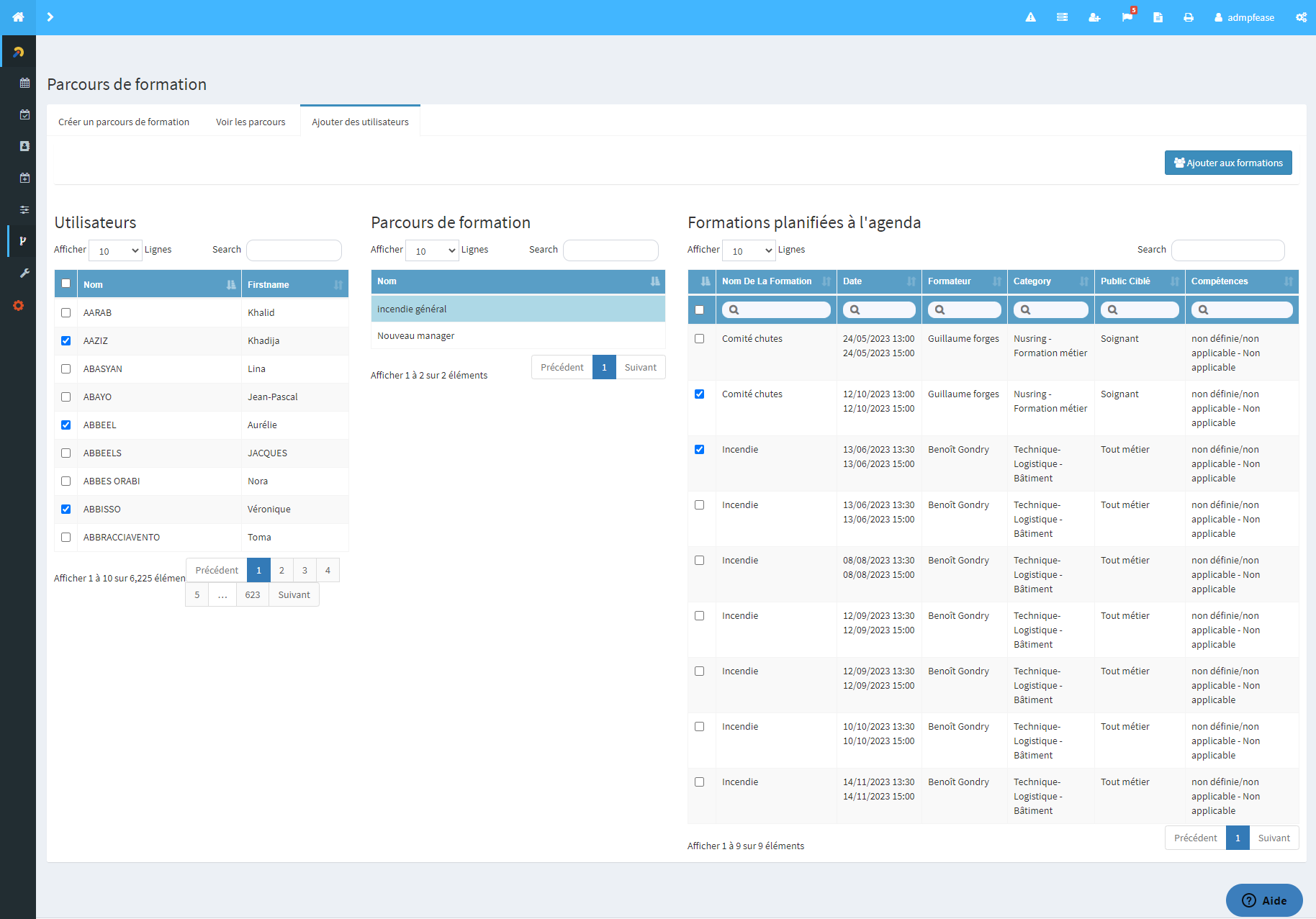Sort agenda table by Category column
The width and height of the screenshot is (1316, 919).
click(x=1051, y=281)
